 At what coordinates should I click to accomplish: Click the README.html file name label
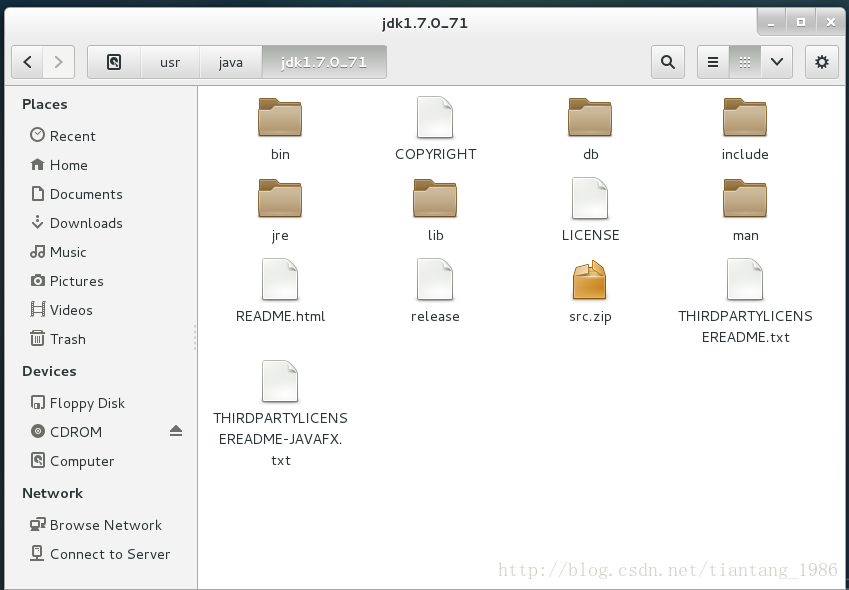coord(280,316)
